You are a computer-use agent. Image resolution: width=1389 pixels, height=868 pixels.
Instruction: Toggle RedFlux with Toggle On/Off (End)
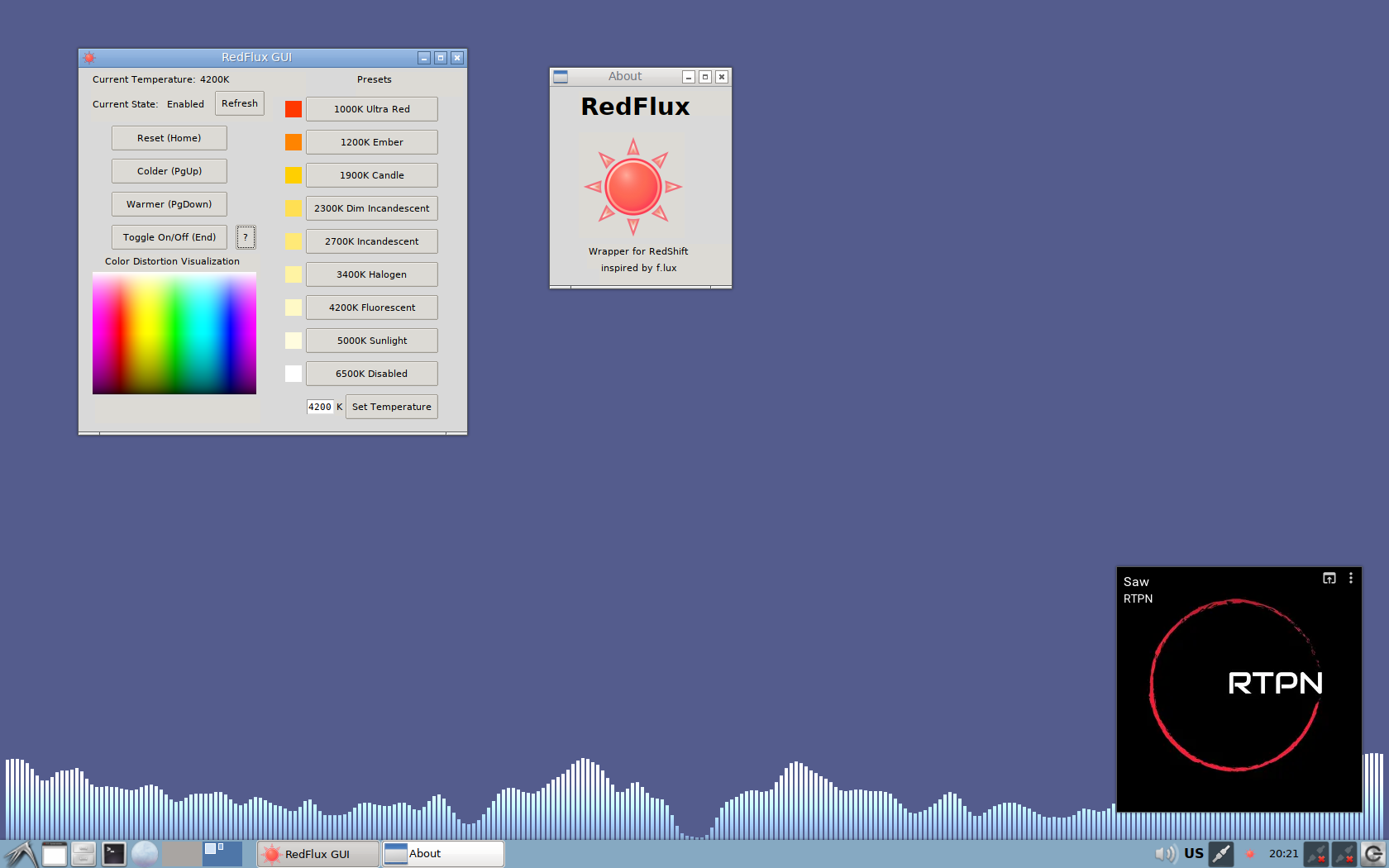coord(169,237)
